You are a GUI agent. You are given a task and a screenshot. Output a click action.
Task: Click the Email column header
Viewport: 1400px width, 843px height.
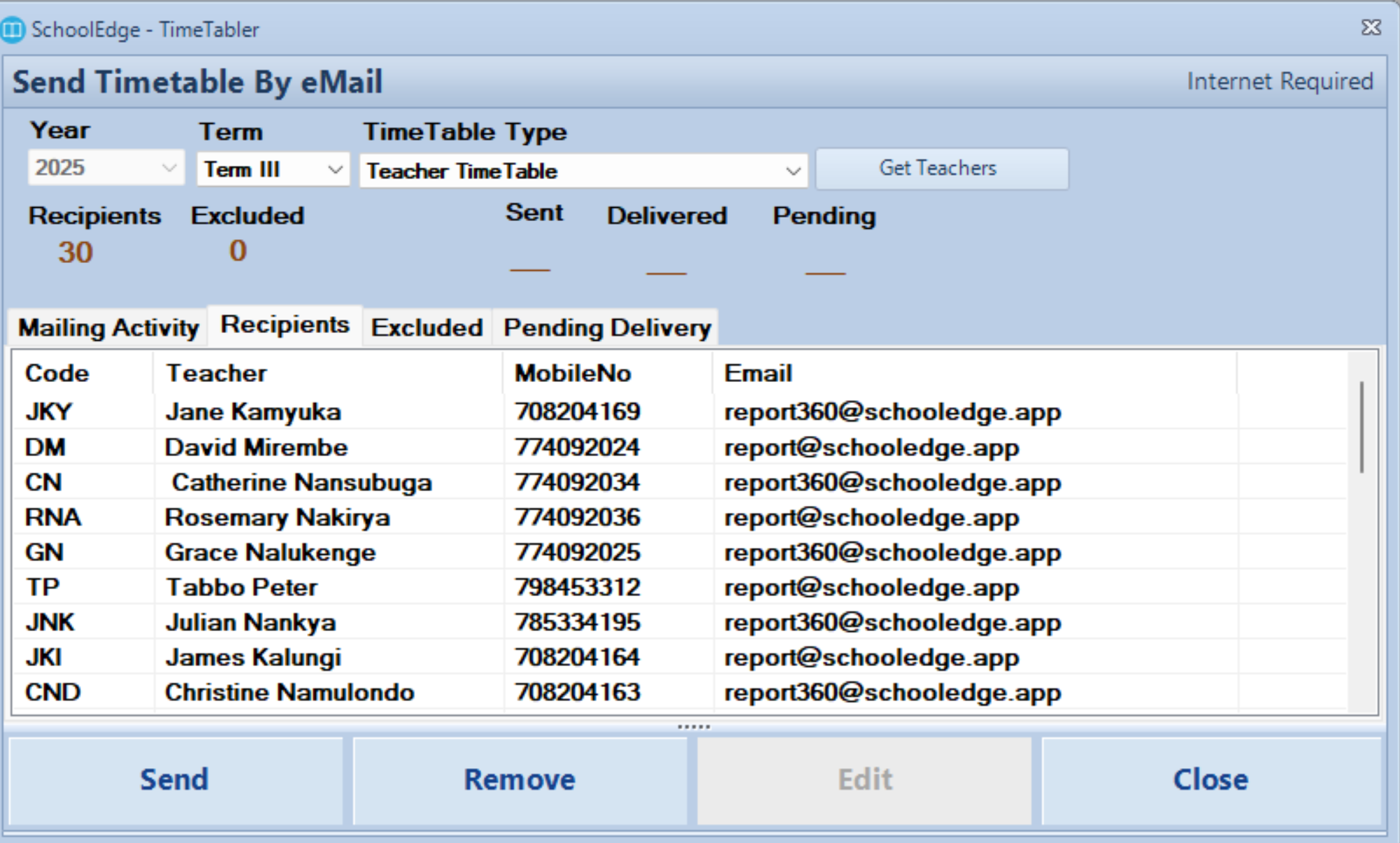pos(758,373)
